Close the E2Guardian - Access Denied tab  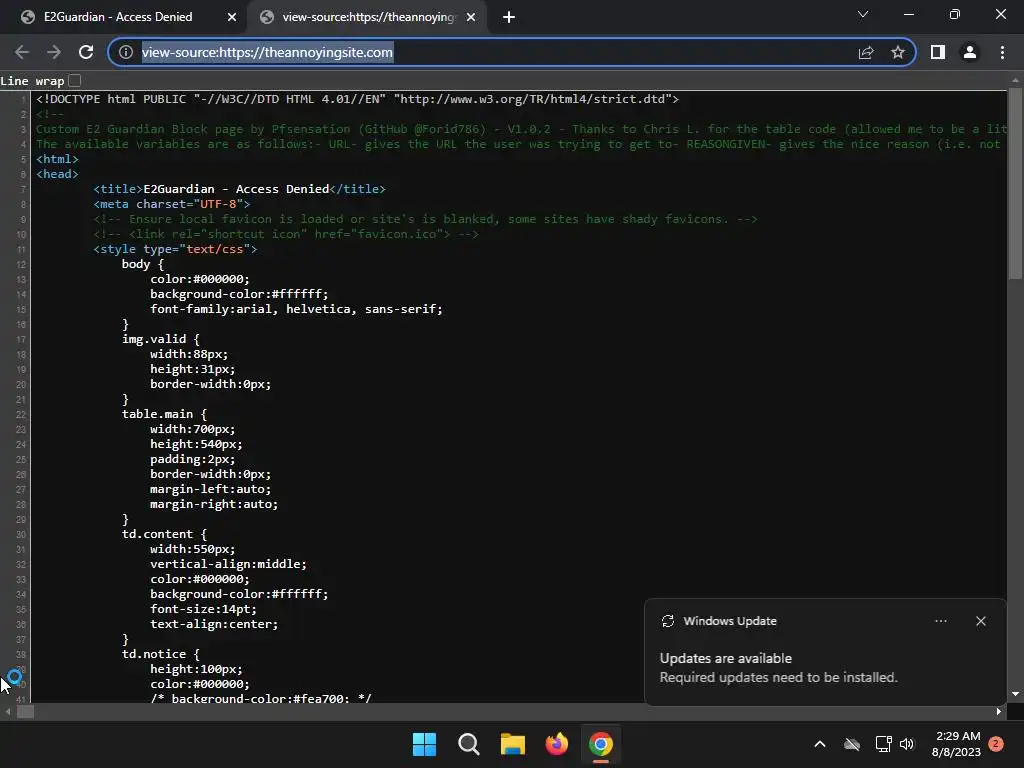232,17
